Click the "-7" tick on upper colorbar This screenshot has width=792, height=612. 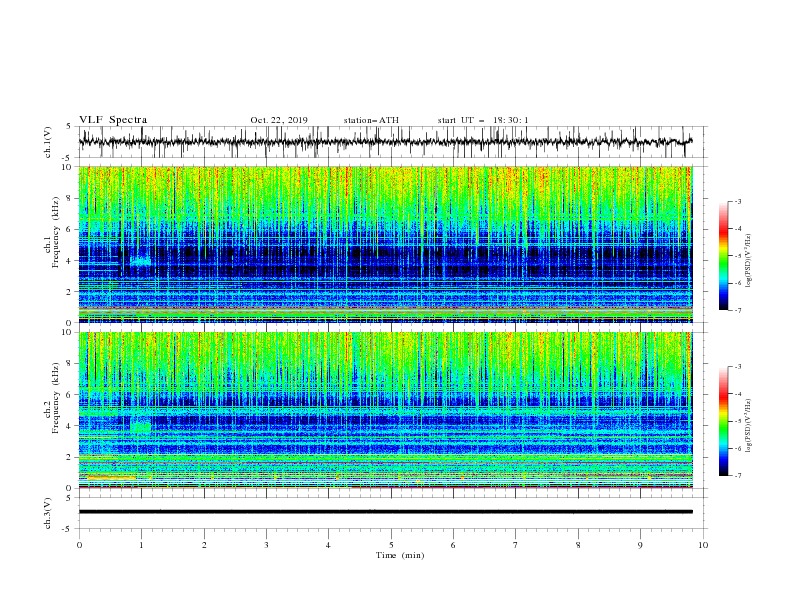click(738, 310)
